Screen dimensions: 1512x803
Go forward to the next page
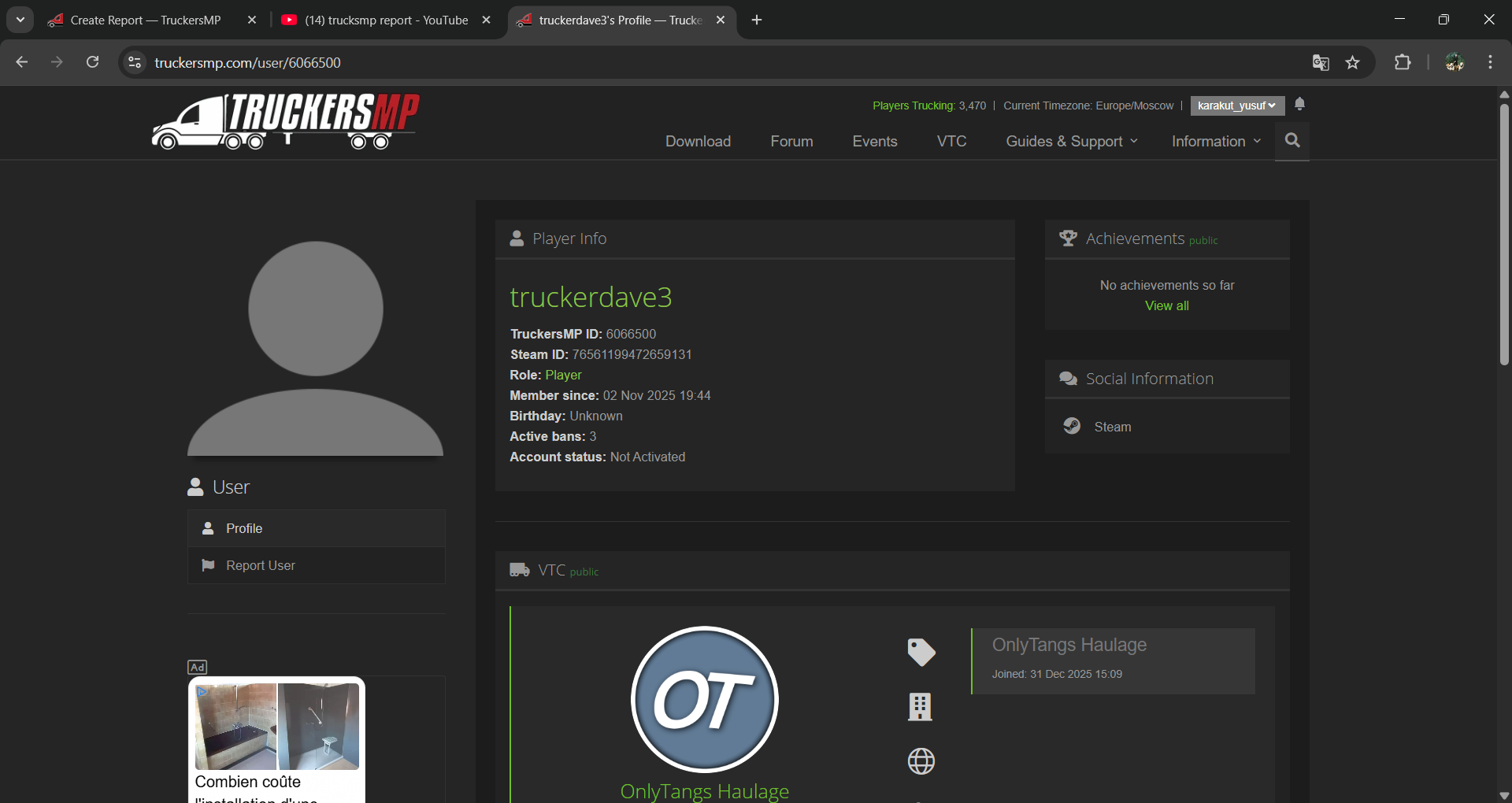point(57,62)
